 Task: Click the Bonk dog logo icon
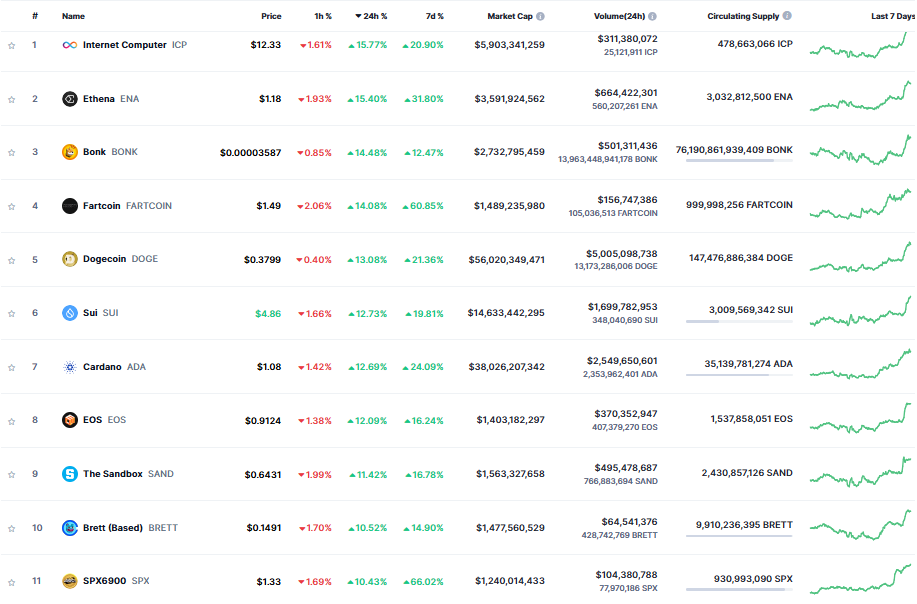pyautogui.click(x=70, y=152)
